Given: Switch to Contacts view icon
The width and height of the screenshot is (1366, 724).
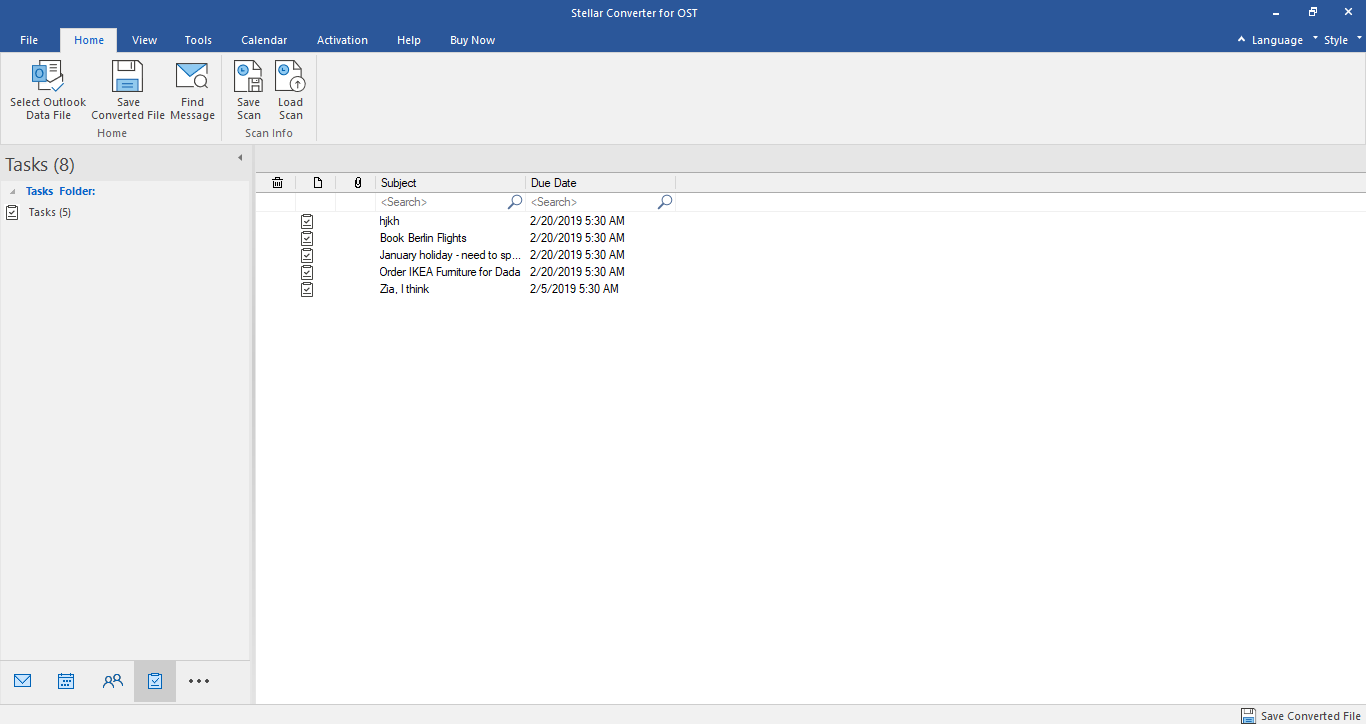Looking at the screenshot, I should pos(113,681).
